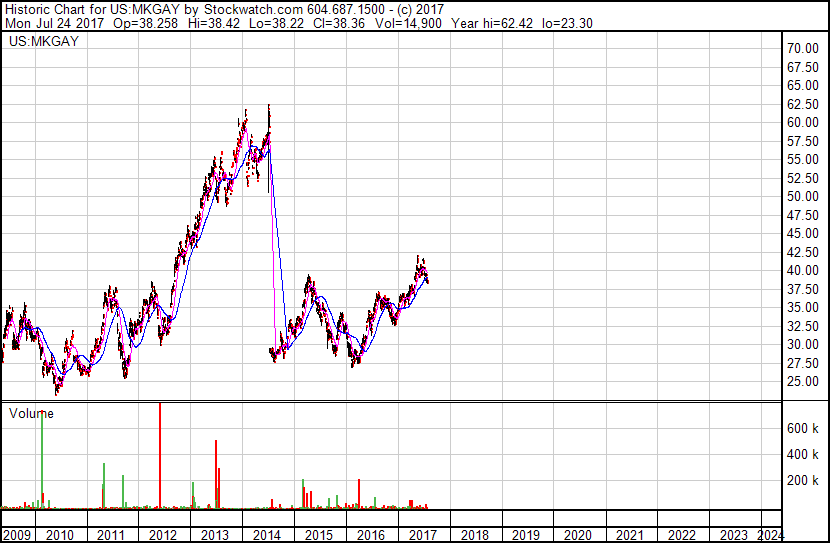Select the 2009 year label on axis
830x543 pixels.
(16, 535)
